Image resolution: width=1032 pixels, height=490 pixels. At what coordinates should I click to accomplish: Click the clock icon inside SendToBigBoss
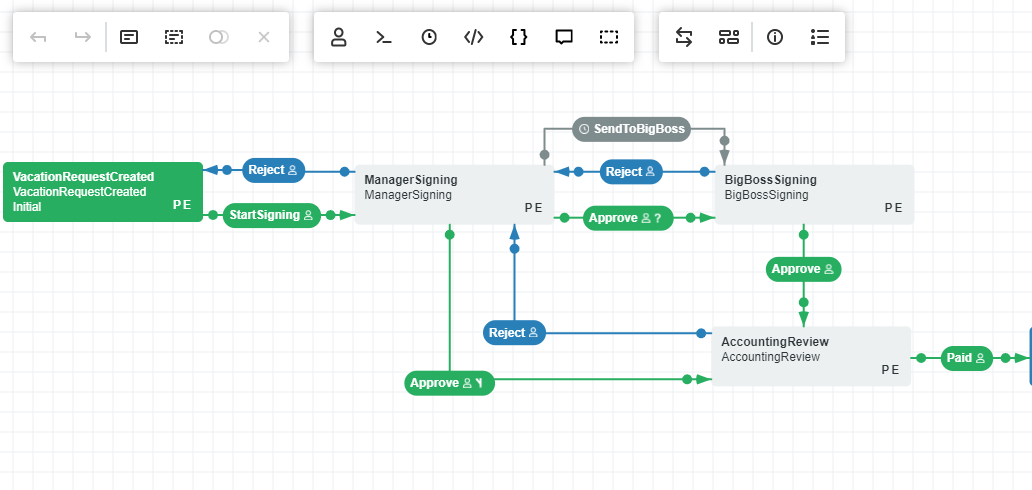point(584,129)
